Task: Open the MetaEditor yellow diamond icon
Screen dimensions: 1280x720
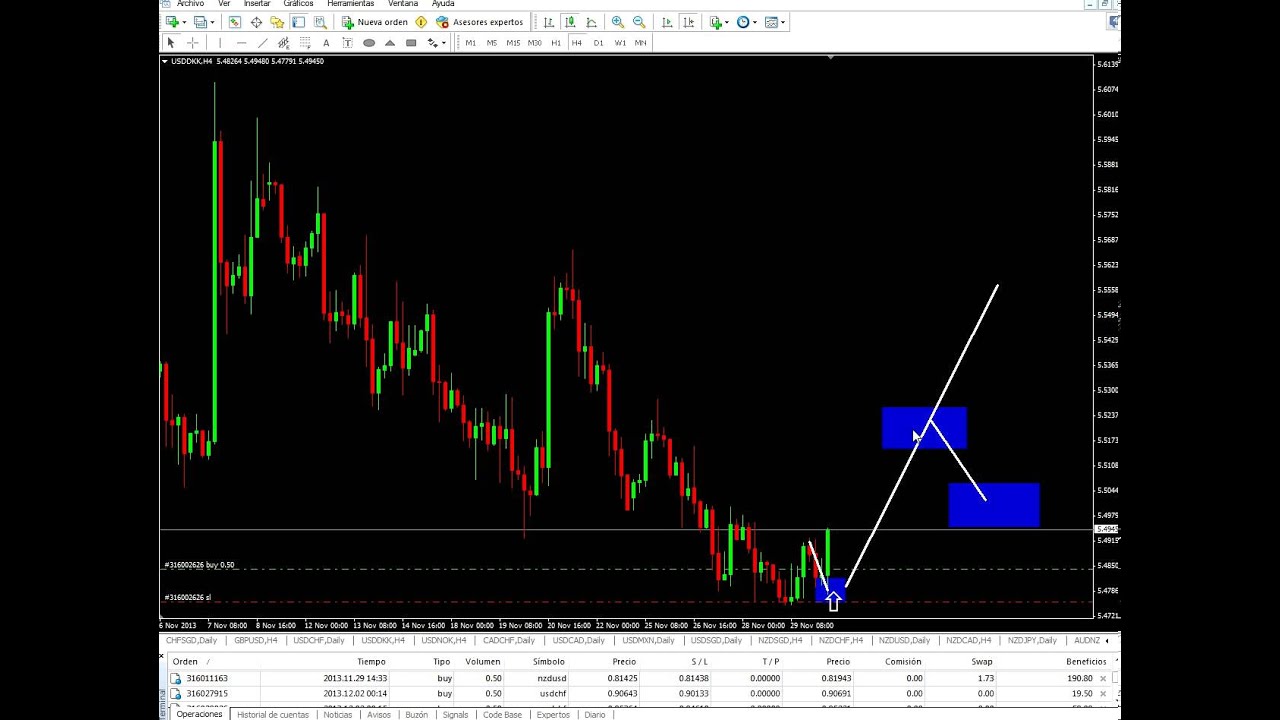Action: point(421,22)
